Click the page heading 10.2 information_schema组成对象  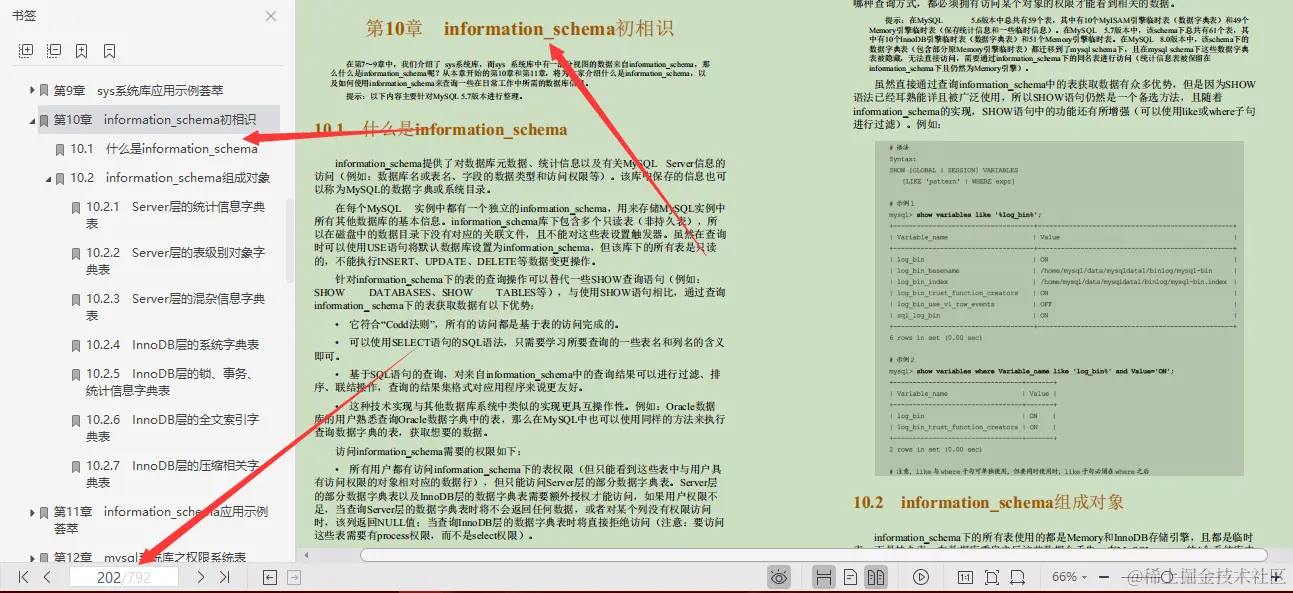988,502
